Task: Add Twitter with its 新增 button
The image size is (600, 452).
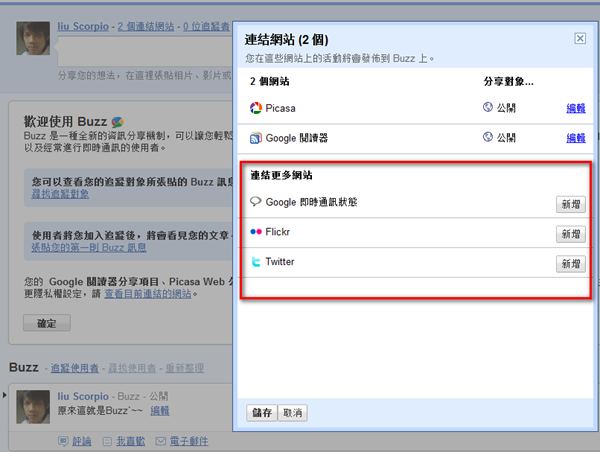Action: tap(571, 264)
